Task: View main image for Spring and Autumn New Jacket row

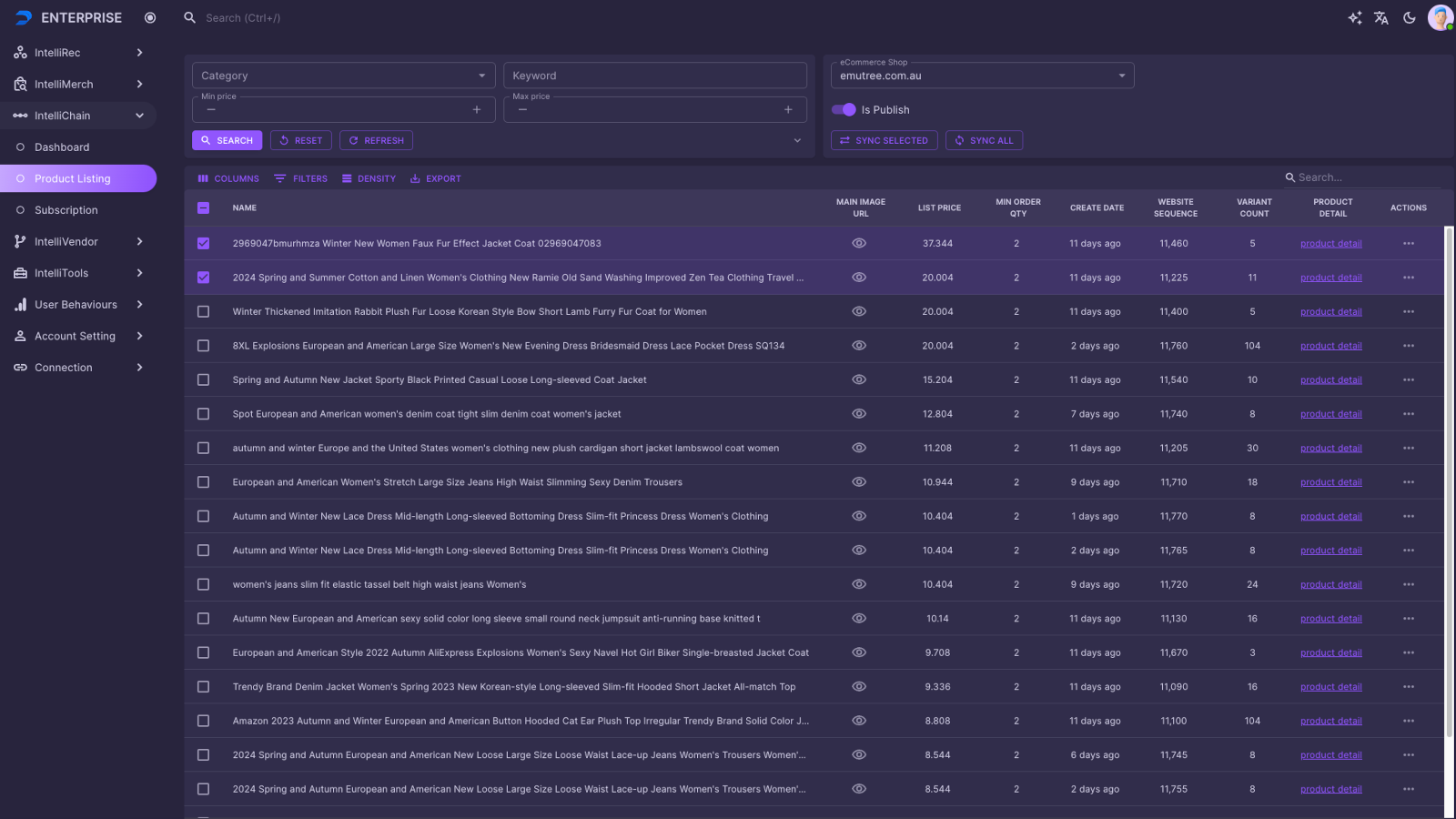Action: tap(859, 380)
